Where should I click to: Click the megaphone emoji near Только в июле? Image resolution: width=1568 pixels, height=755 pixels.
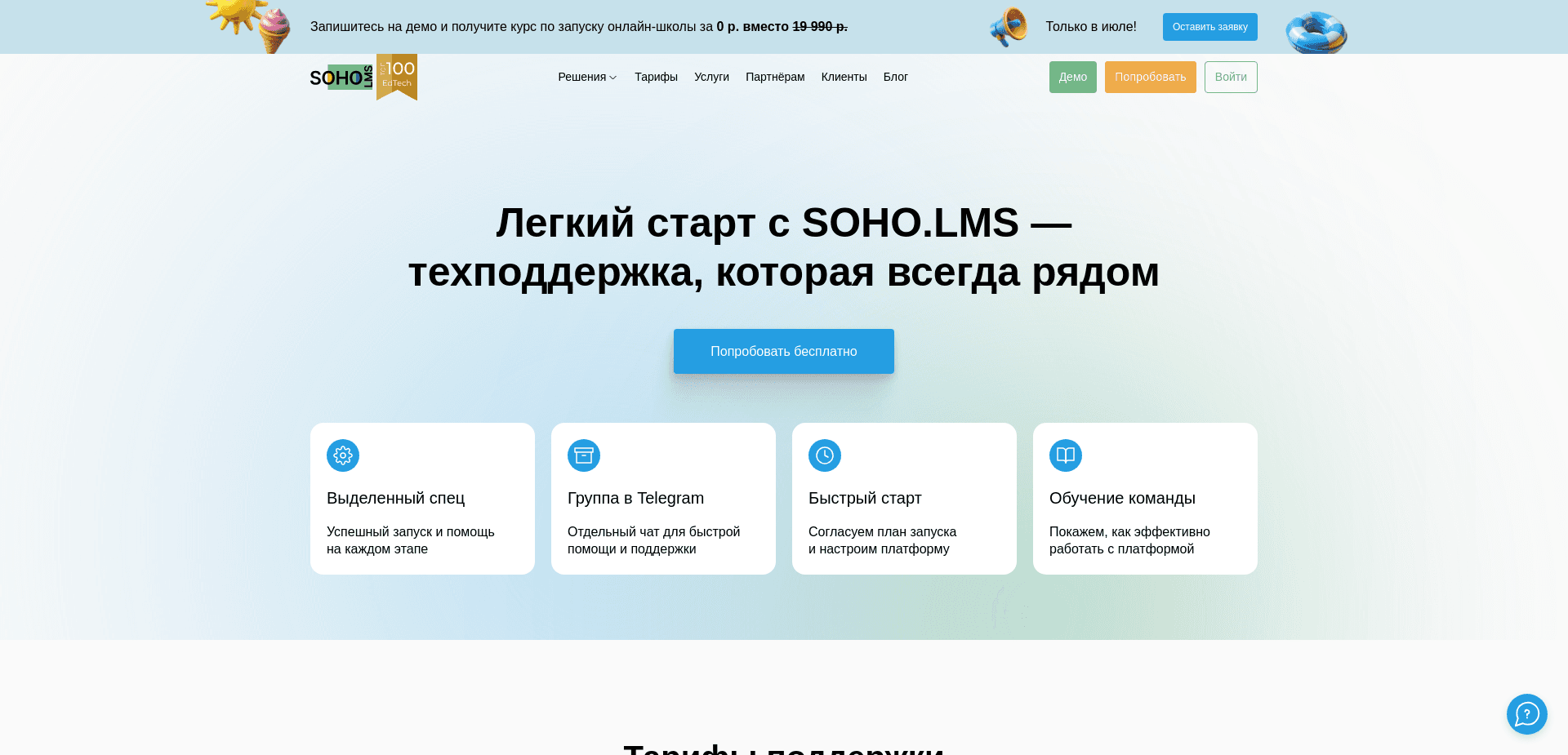[x=1007, y=27]
